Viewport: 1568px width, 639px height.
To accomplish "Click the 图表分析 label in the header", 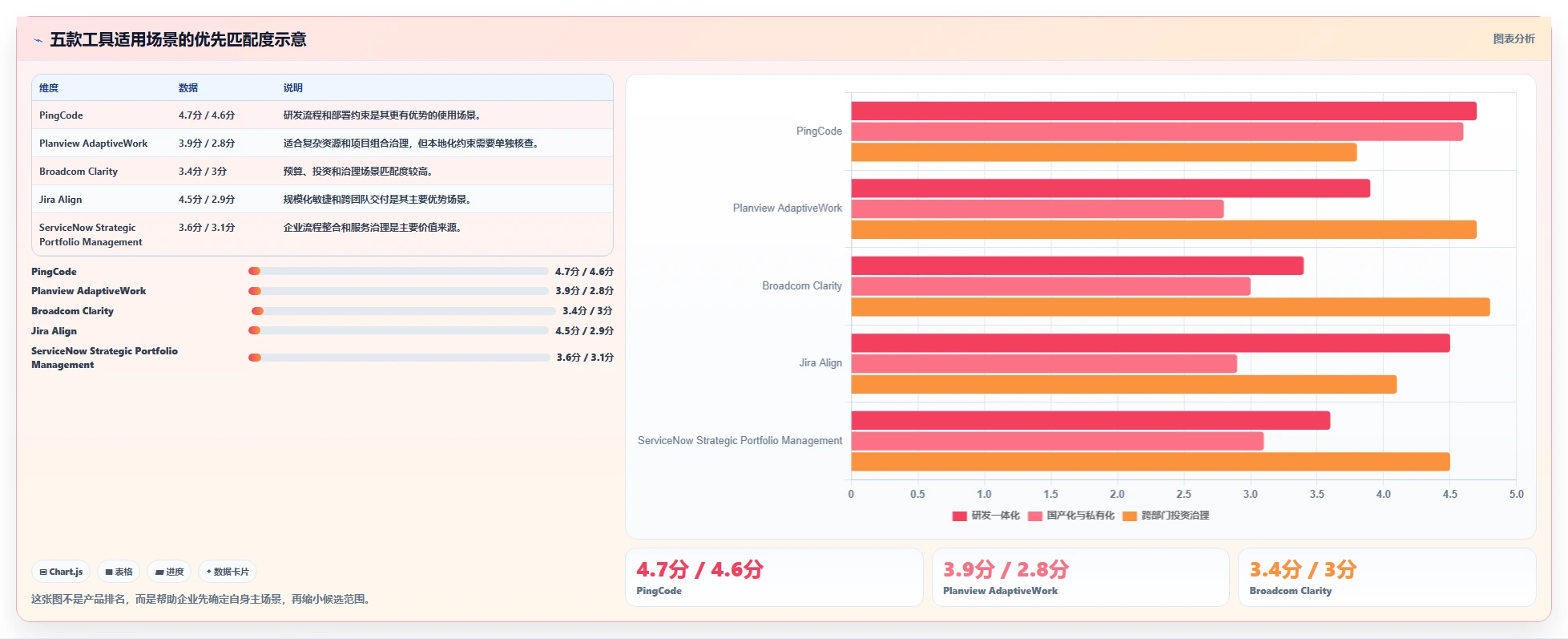I will click(1514, 38).
